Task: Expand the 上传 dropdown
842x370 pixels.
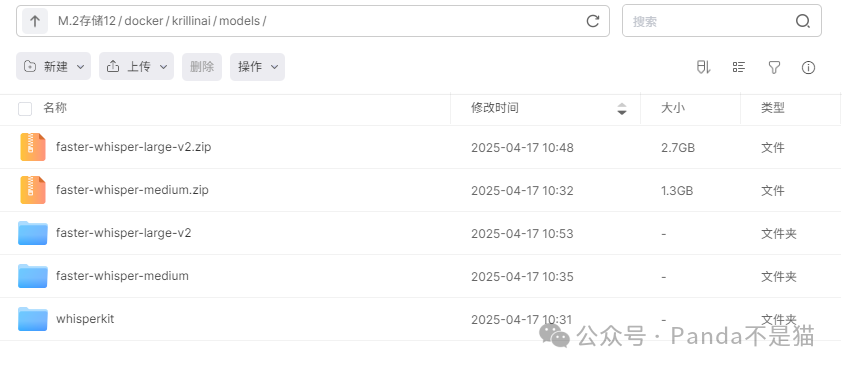Action: click(x=136, y=67)
